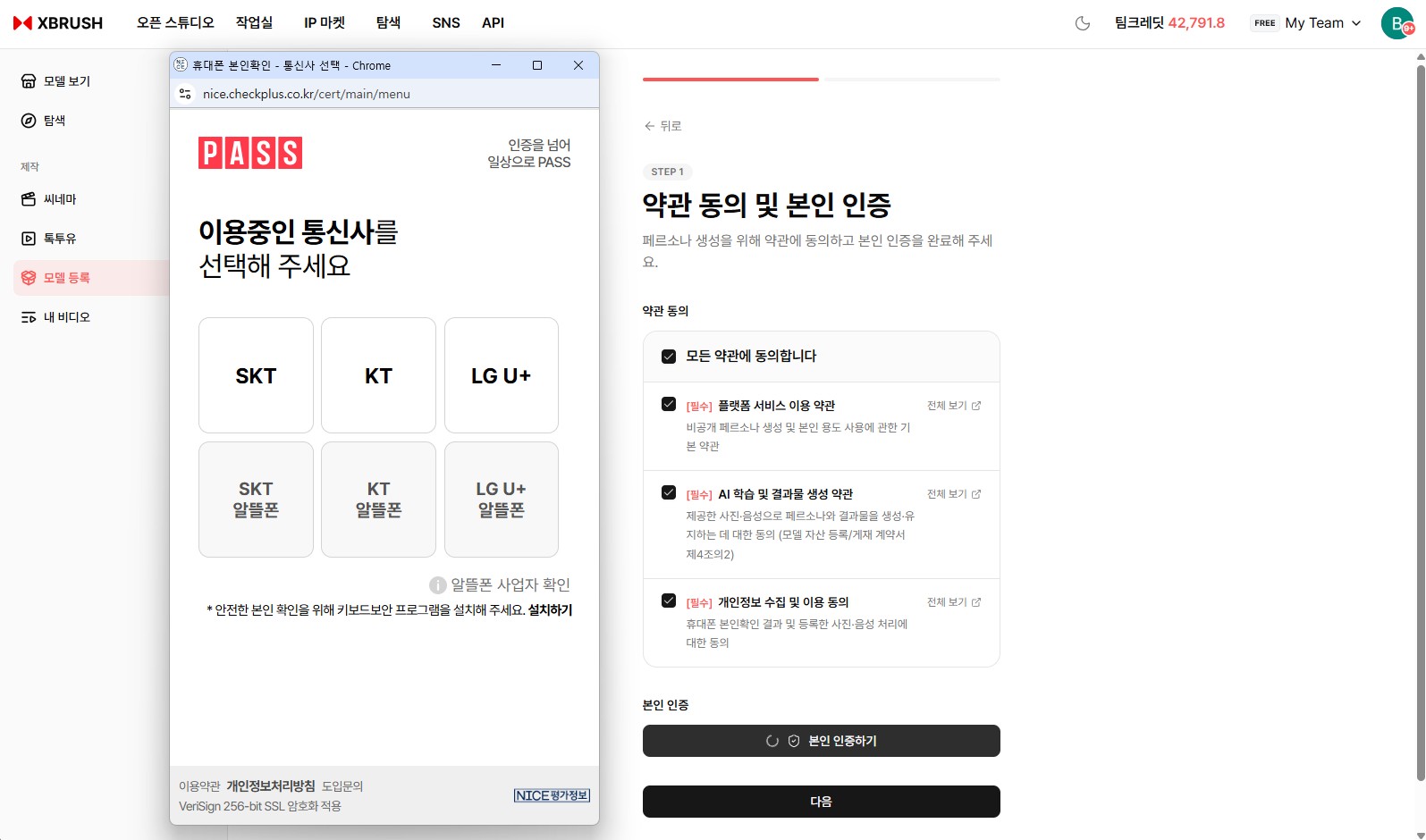Click the XBRUSH logo
This screenshot has height=840, width=1426.
click(x=58, y=23)
